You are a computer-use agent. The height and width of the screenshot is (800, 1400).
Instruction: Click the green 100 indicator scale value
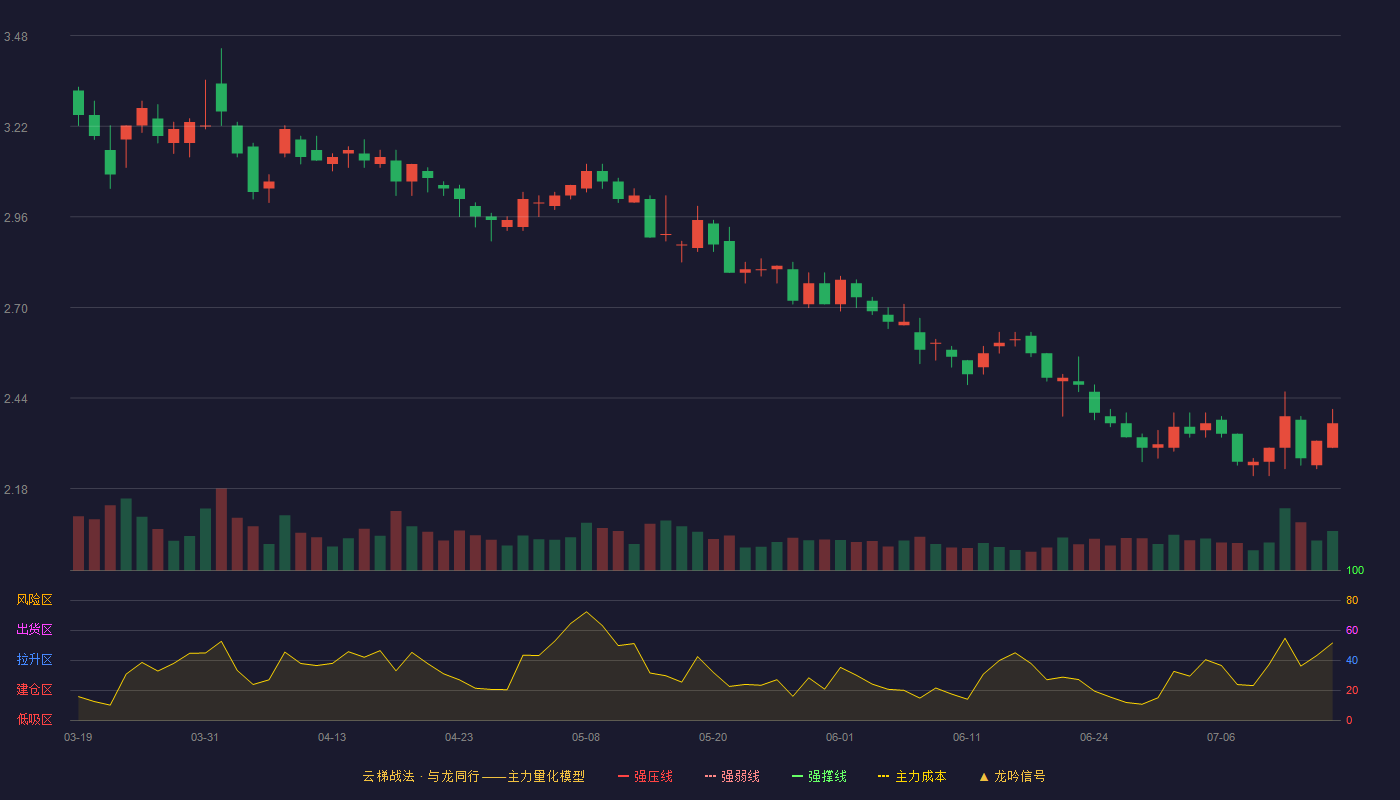point(1355,571)
